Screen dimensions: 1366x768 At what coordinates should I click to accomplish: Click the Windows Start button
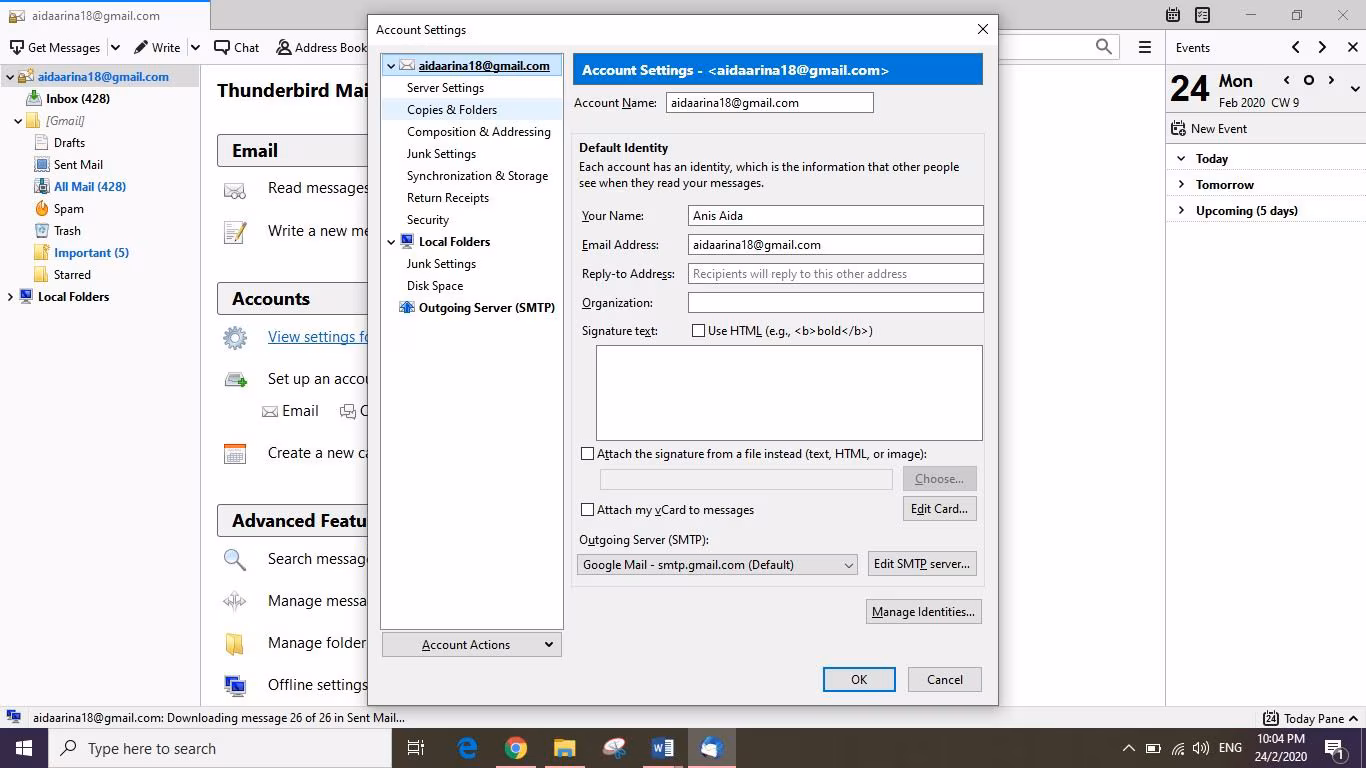click(x=24, y=748)
